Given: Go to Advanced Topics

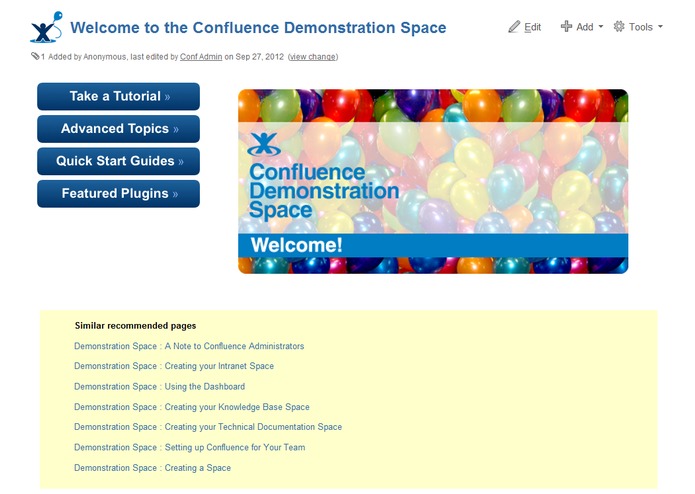Looking at the screenshot, I should click(x=118, y=129).
